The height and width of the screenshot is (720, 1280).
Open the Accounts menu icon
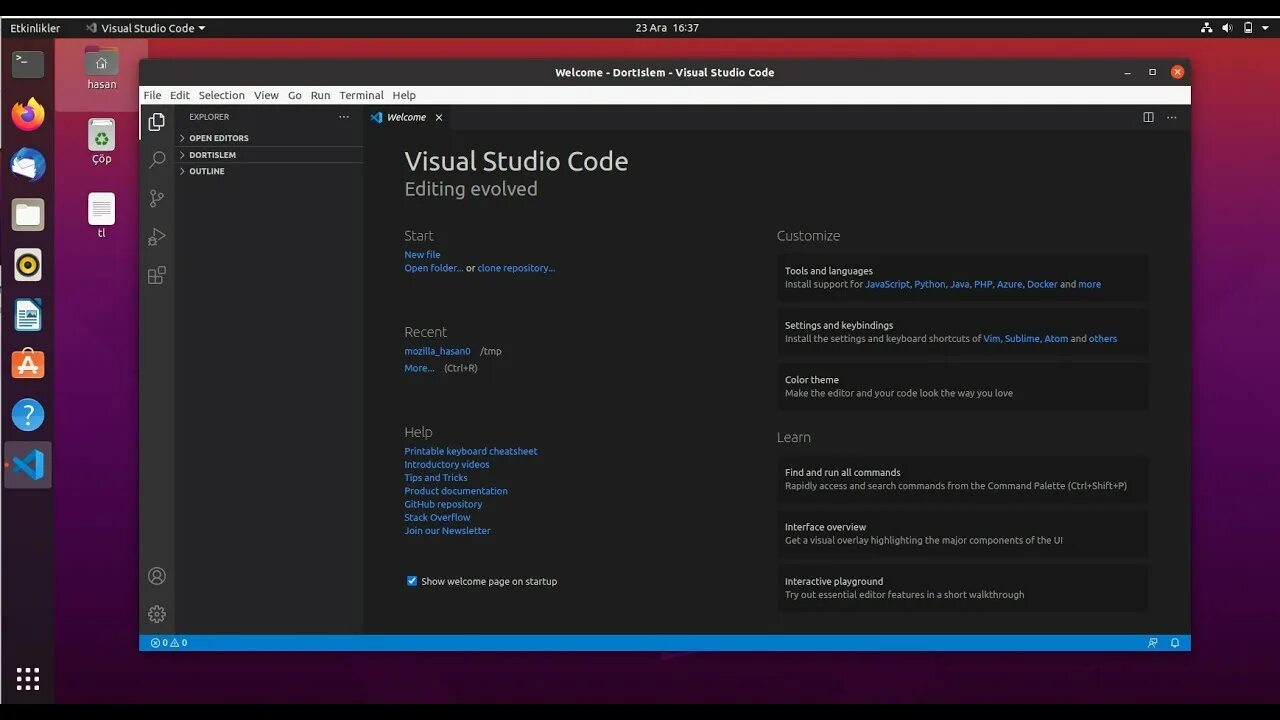coord(157,576)
